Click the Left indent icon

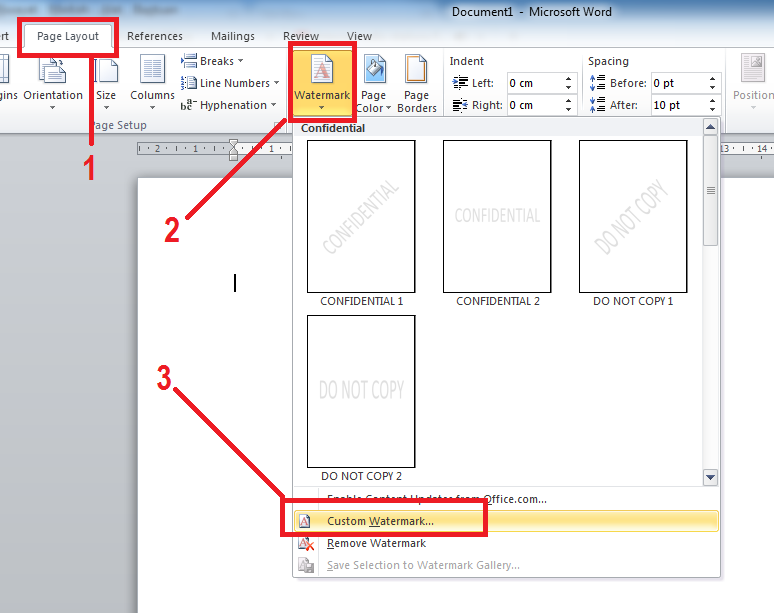[460, 83]
